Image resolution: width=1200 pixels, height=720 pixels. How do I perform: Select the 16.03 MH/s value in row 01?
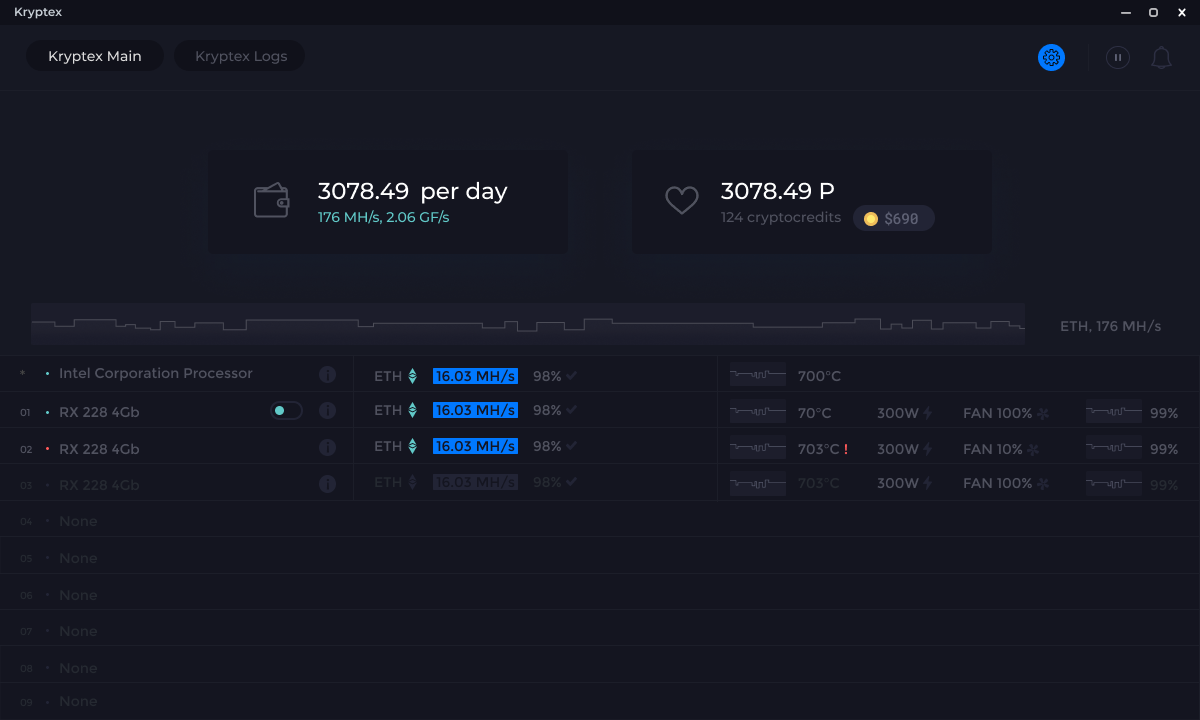(475, 410)
